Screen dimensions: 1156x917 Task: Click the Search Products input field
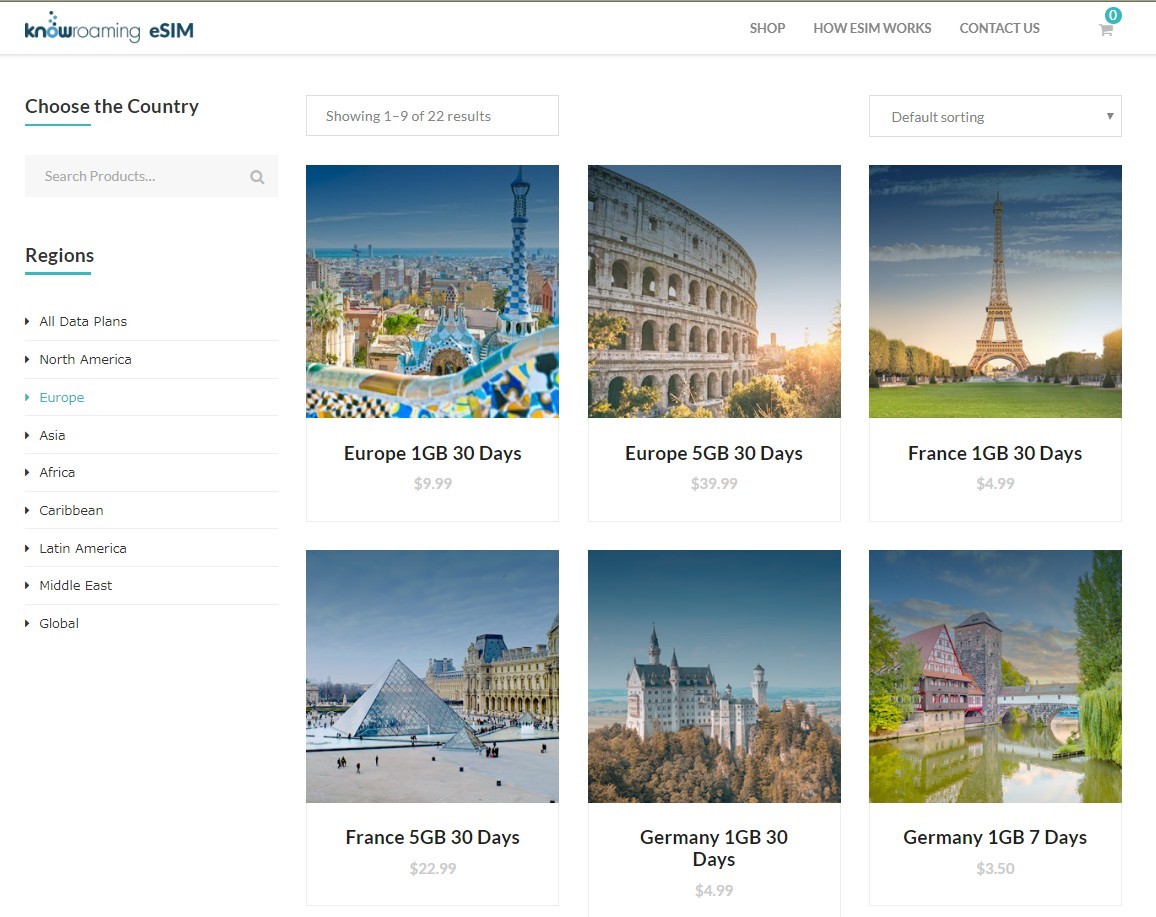140,176
